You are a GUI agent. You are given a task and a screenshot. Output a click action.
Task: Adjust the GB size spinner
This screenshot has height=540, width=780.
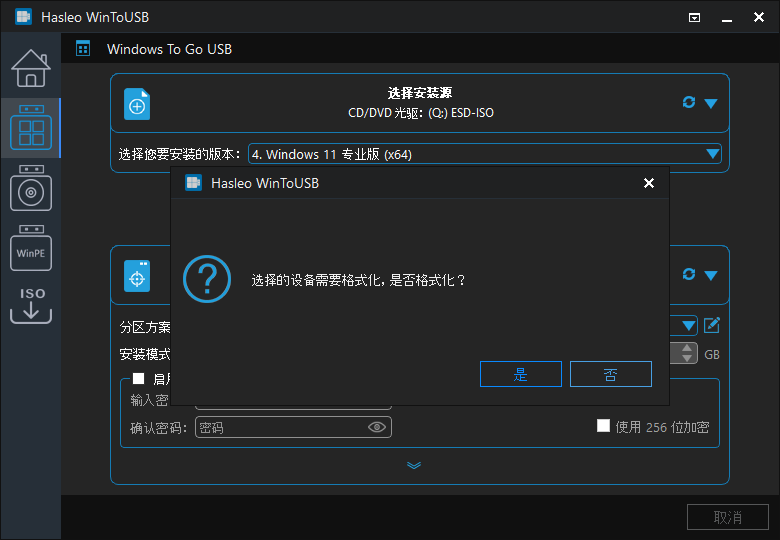[687, 353]
